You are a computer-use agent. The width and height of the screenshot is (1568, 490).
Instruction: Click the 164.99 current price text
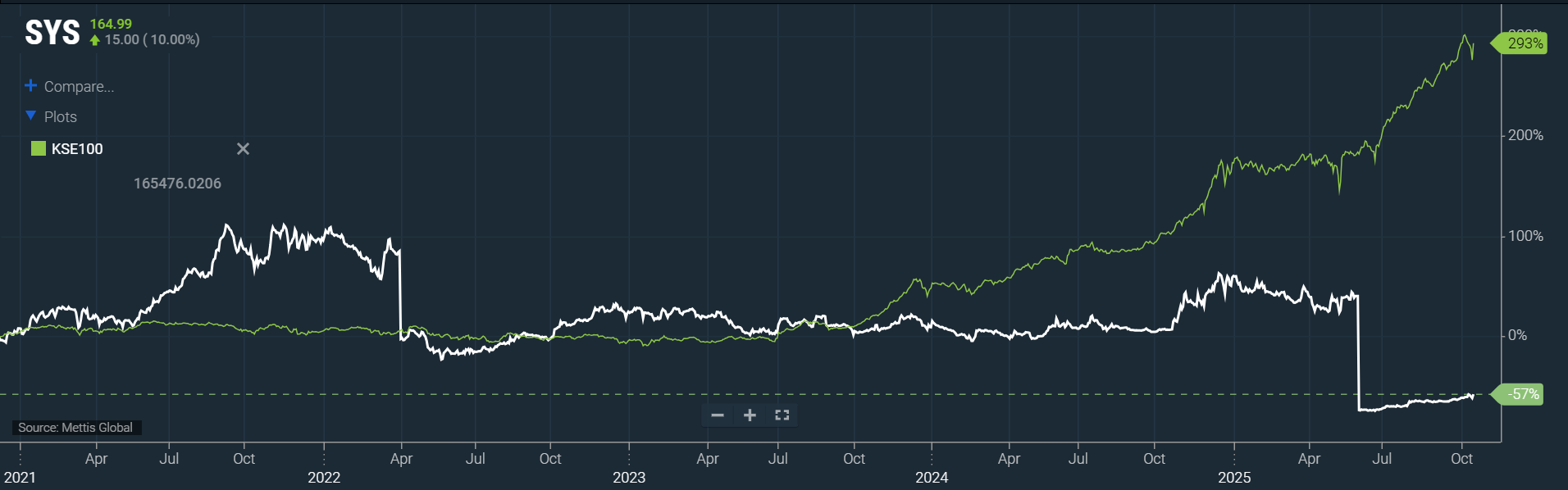point(111,24)
